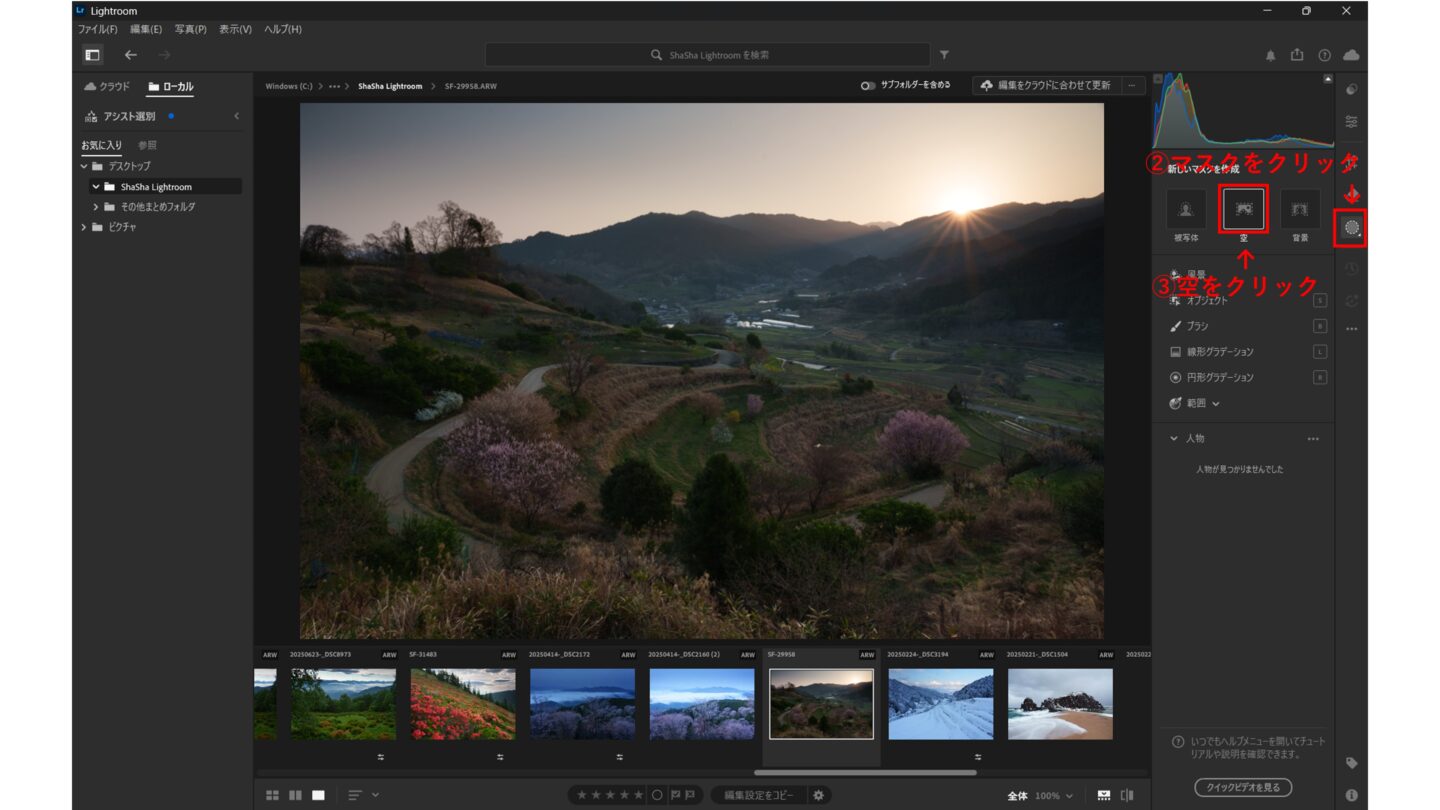The height and width of the screenshot is (810, 1440).
Task: Click the share/export icon
Action: pos(1297,55)
